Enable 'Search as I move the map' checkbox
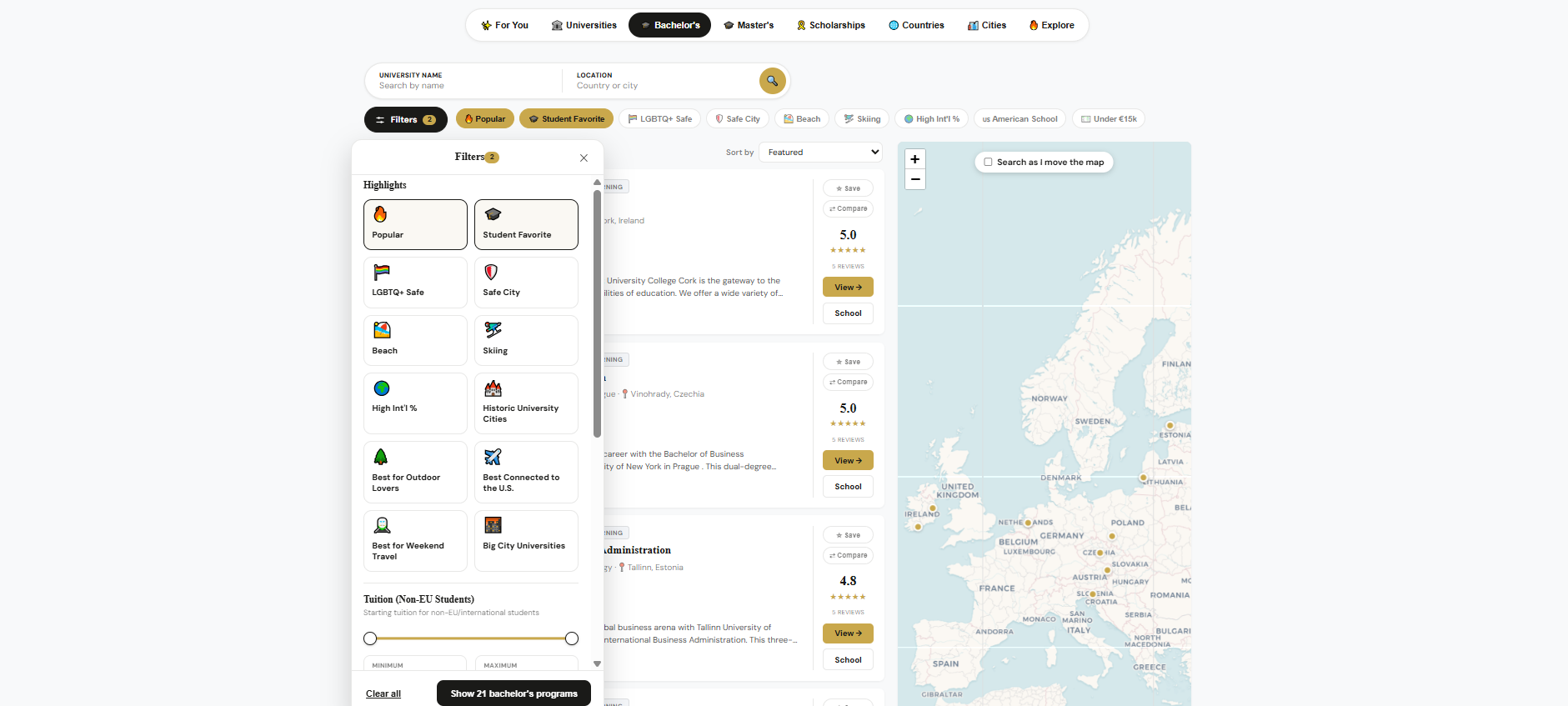Image resolution: width=1568 pixels, height=706 pixels. click(x=988, y=163)
